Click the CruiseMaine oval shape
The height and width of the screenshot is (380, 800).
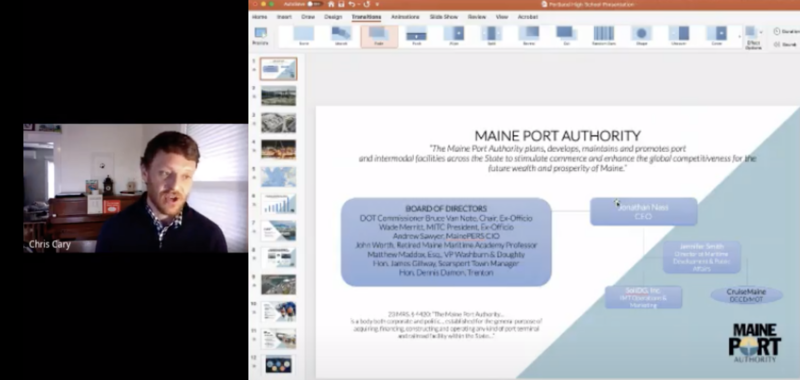tap(746, 295)
